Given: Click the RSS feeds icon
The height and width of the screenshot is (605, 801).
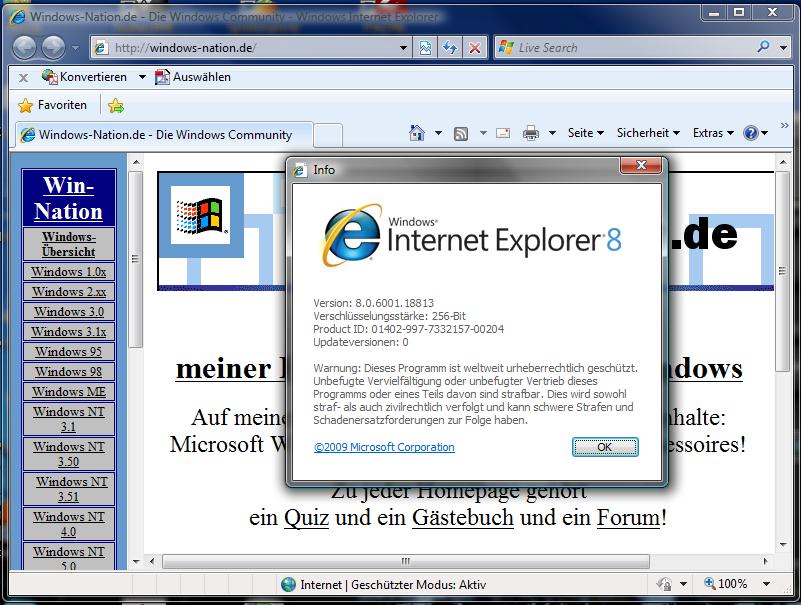Looking at the screenshot, I should coord(461,133).
